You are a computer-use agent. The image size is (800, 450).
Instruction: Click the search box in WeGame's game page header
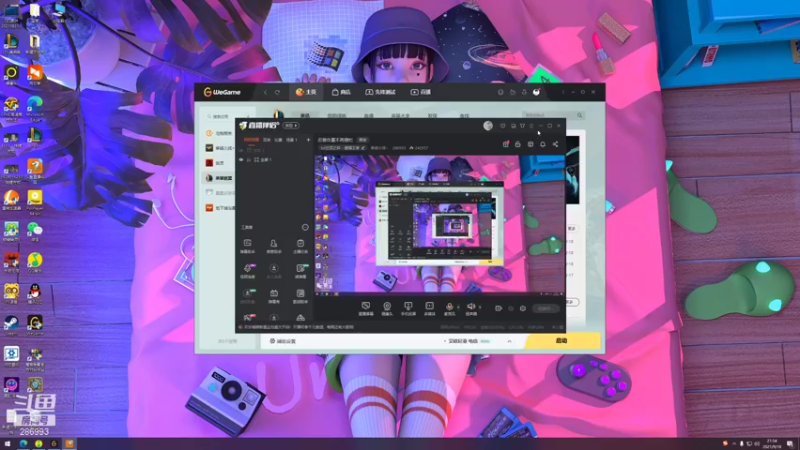tap(554, 115)
